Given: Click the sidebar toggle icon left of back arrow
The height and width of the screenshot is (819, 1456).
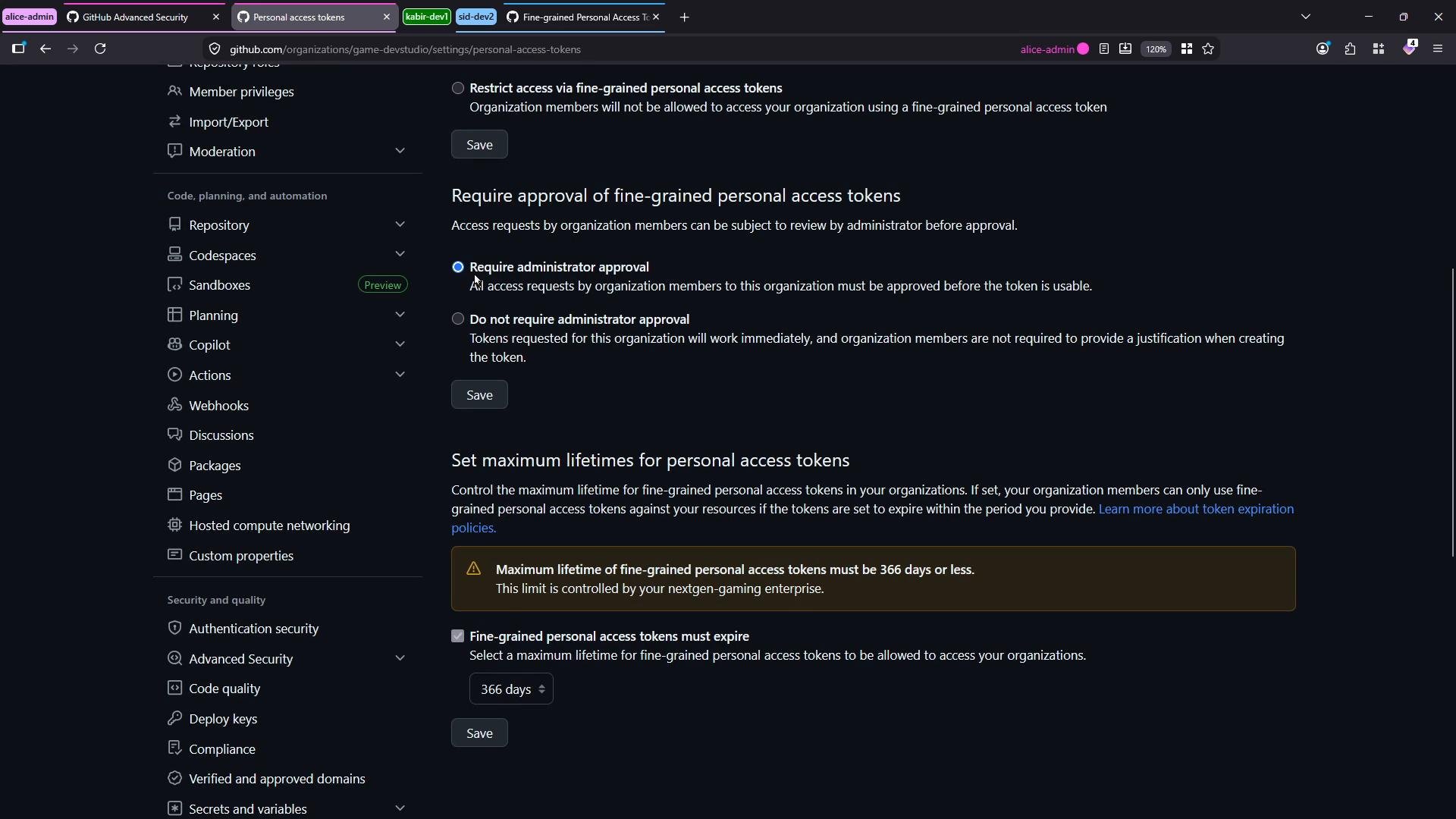Looking at the screenshot, I should tap(19, 49).
